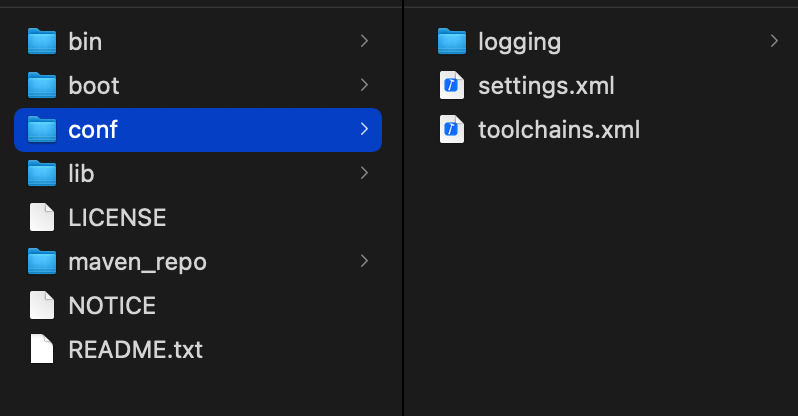Click the chevron on the conf row
The height and width of the screenshot is (416, 798).
(x=364, y=129)
